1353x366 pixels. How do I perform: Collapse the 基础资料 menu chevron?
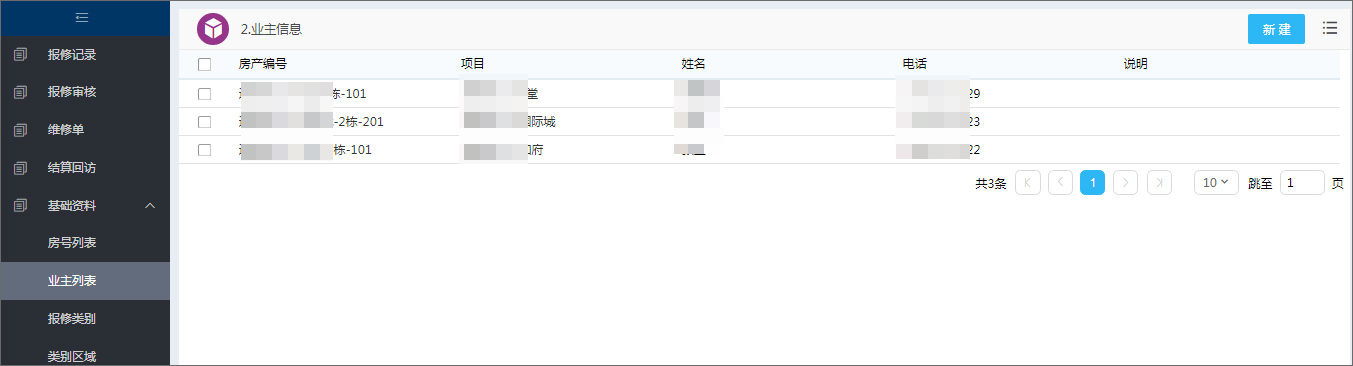[150, 206]
